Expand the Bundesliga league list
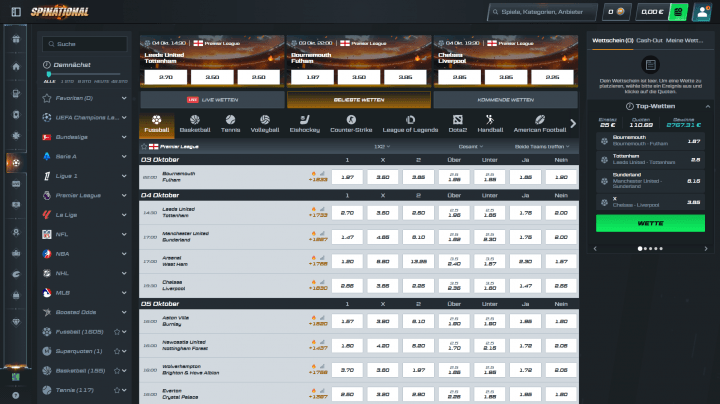The height and width of the screenshot is (404, 720). pos(124,136)
